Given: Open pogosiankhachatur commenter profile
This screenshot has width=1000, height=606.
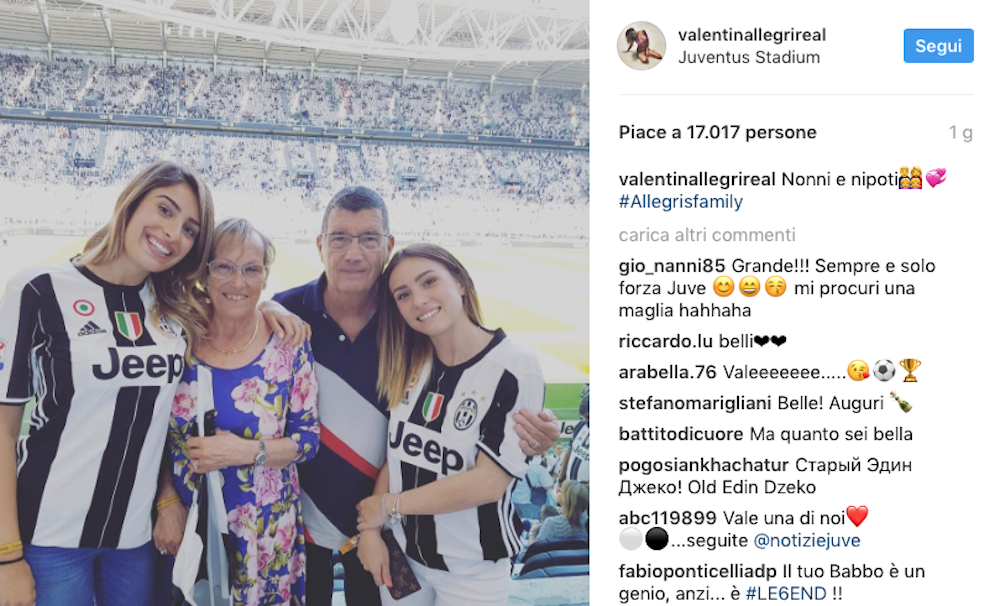Looking at the screenshot, I should pyautogui.click(x=703, y=465).
